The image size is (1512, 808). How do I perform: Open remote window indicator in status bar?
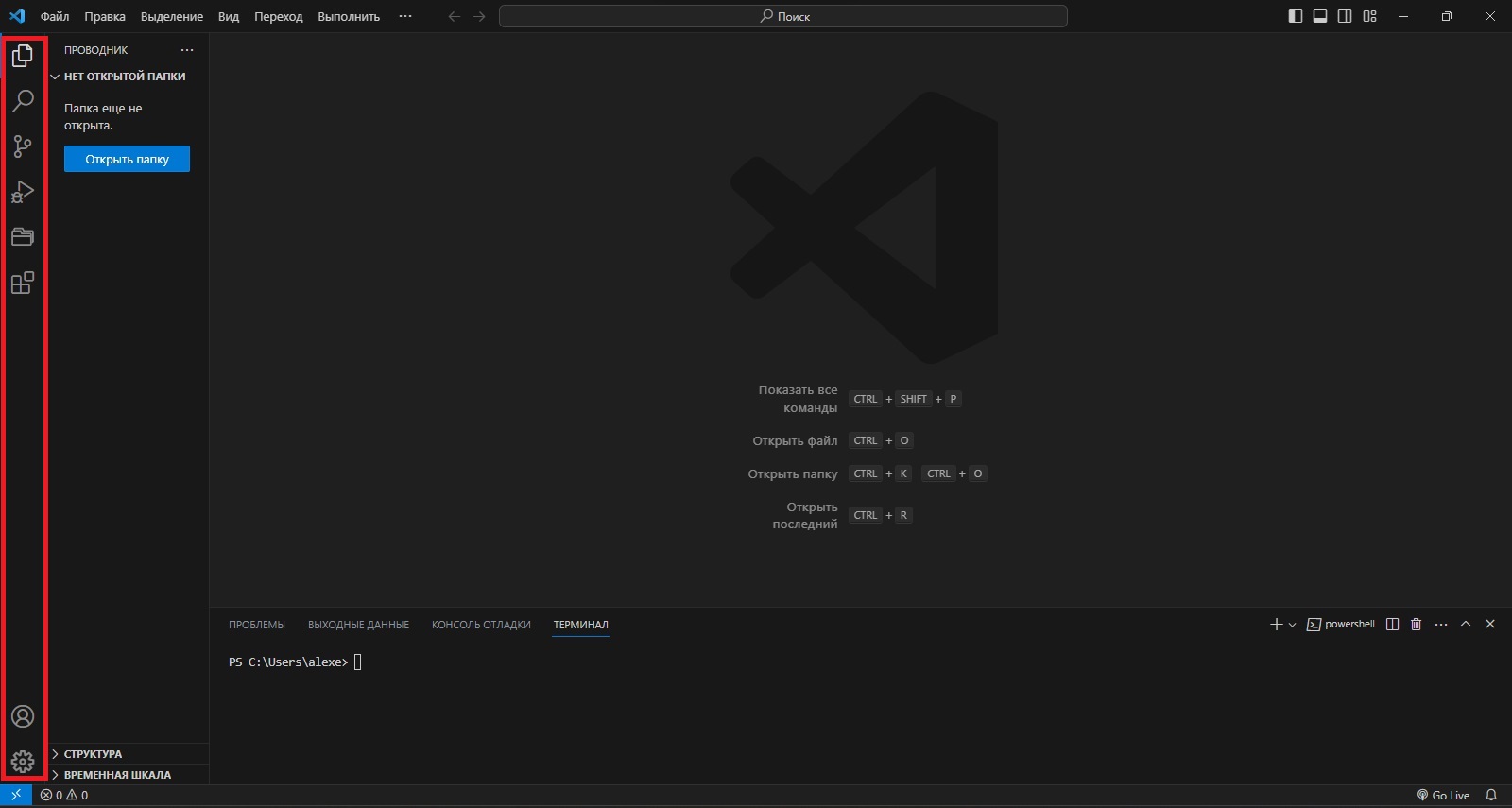(16, 796)
